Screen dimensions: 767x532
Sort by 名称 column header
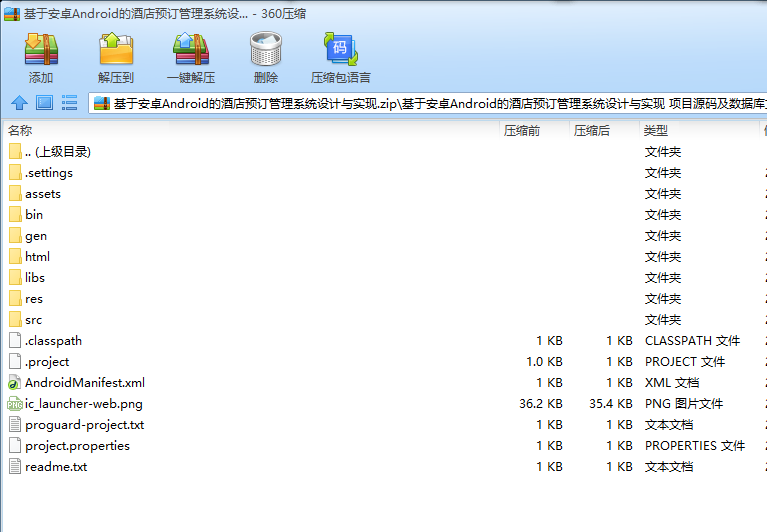click(20, 131)
